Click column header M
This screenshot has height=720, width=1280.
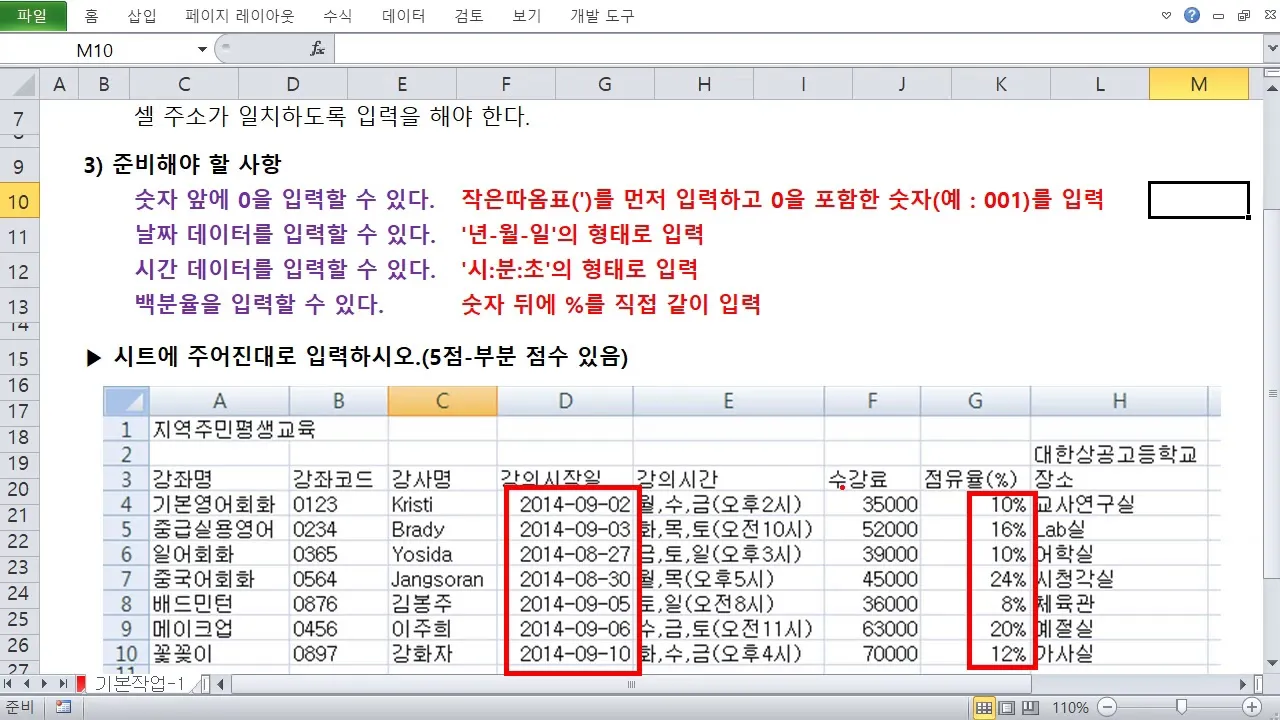(x=1198, y=84)
